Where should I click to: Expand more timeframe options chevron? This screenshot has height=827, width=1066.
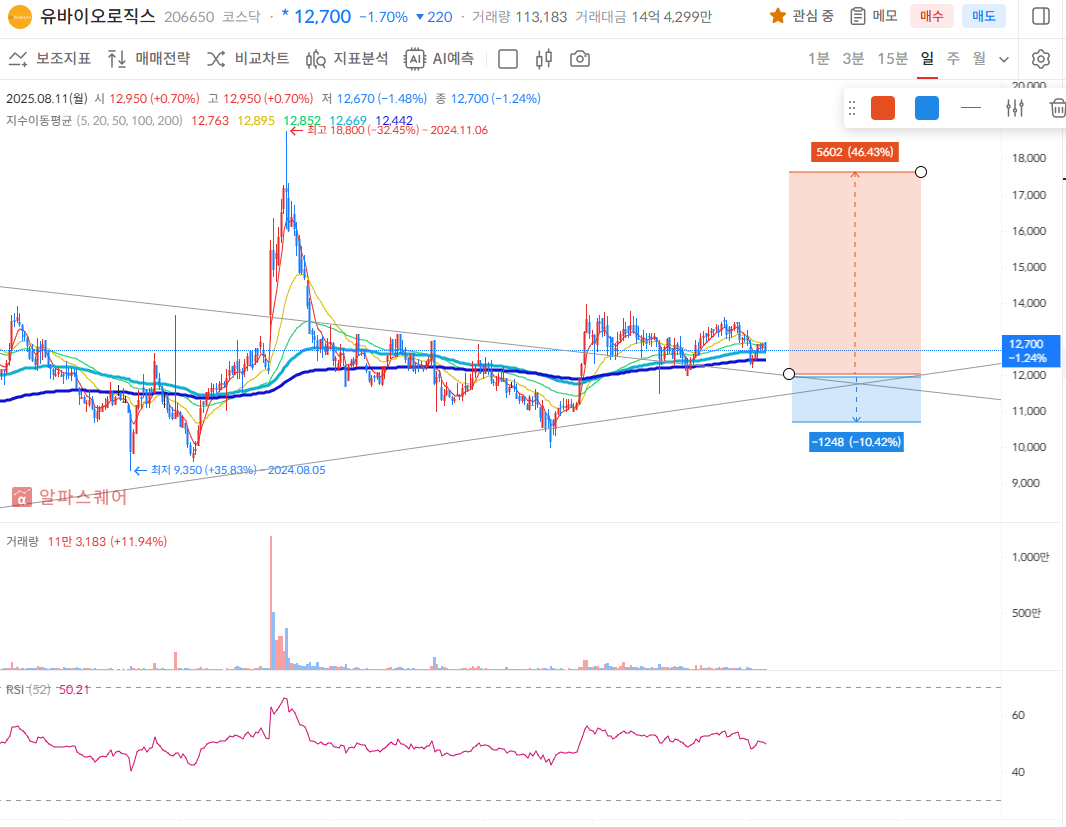click(x=1003, y=60)
